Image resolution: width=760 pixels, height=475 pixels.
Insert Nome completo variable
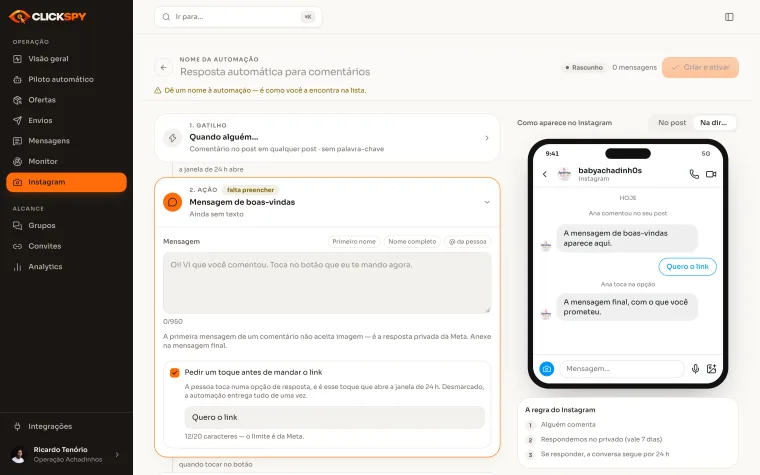pos(412,241)
